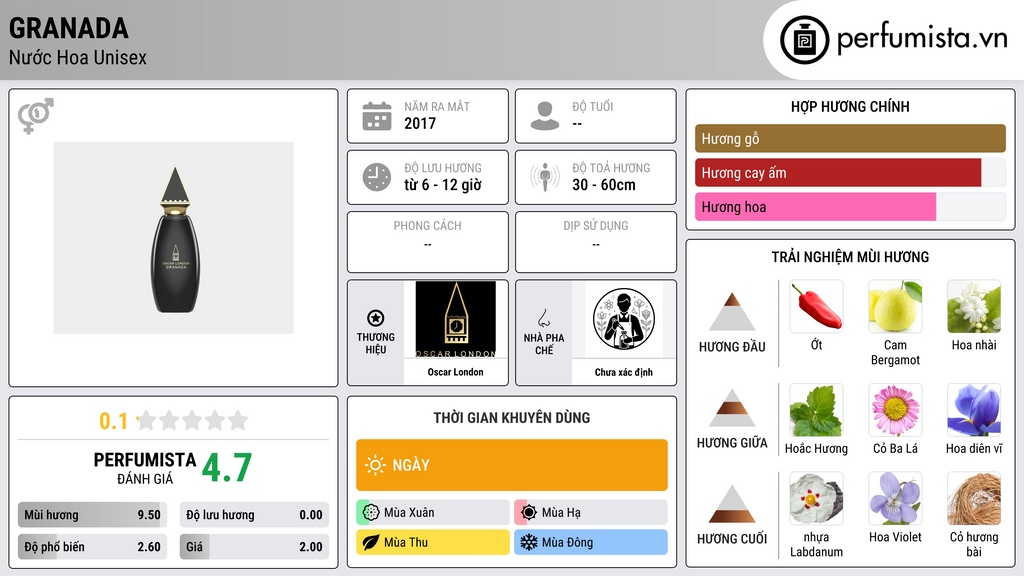This screenshot has height=576, width=1024.
Task: Select the Ớt chili note image
Action: [x=816, y=306]
